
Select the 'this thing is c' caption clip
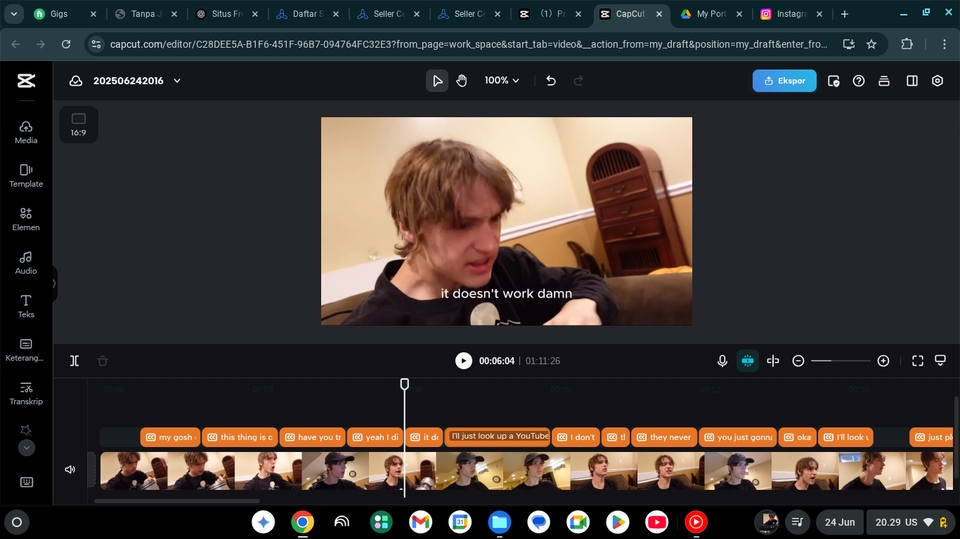240,437
